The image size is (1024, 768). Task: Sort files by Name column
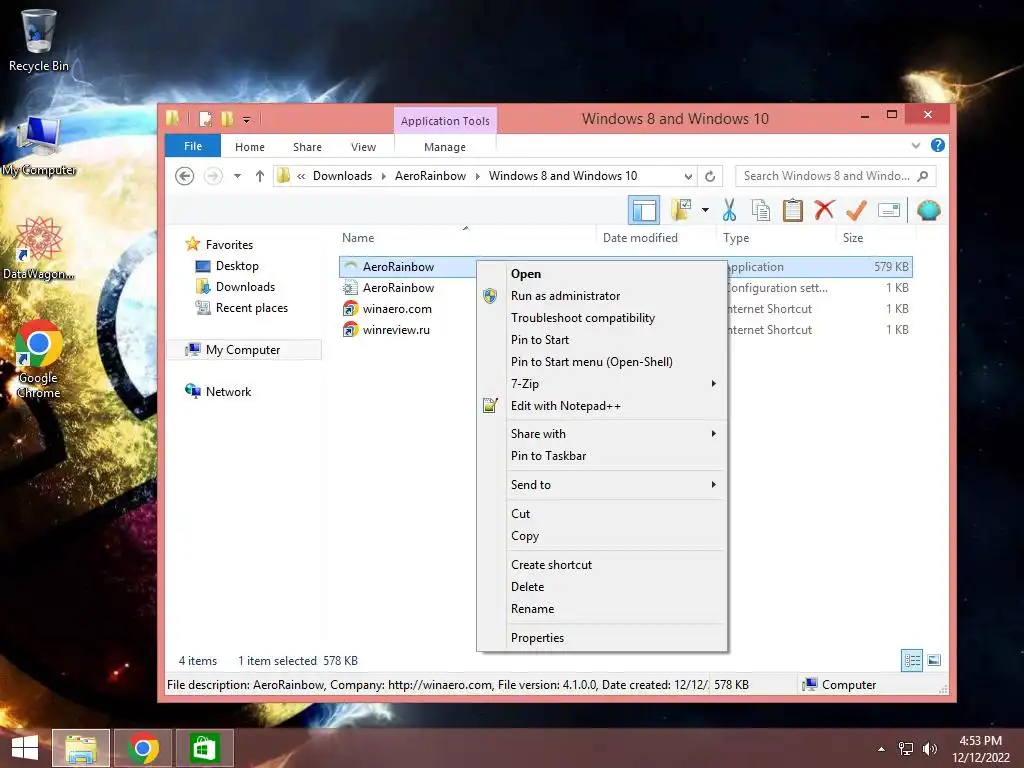point(358,238)
